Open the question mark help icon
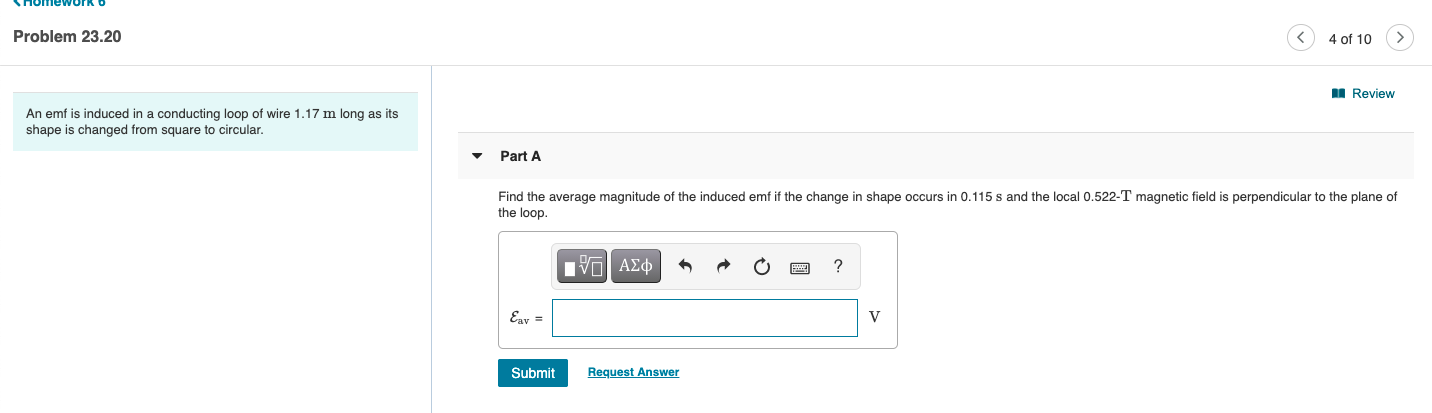Viewport: 1432px width, 413px height. tap(838, 266)
